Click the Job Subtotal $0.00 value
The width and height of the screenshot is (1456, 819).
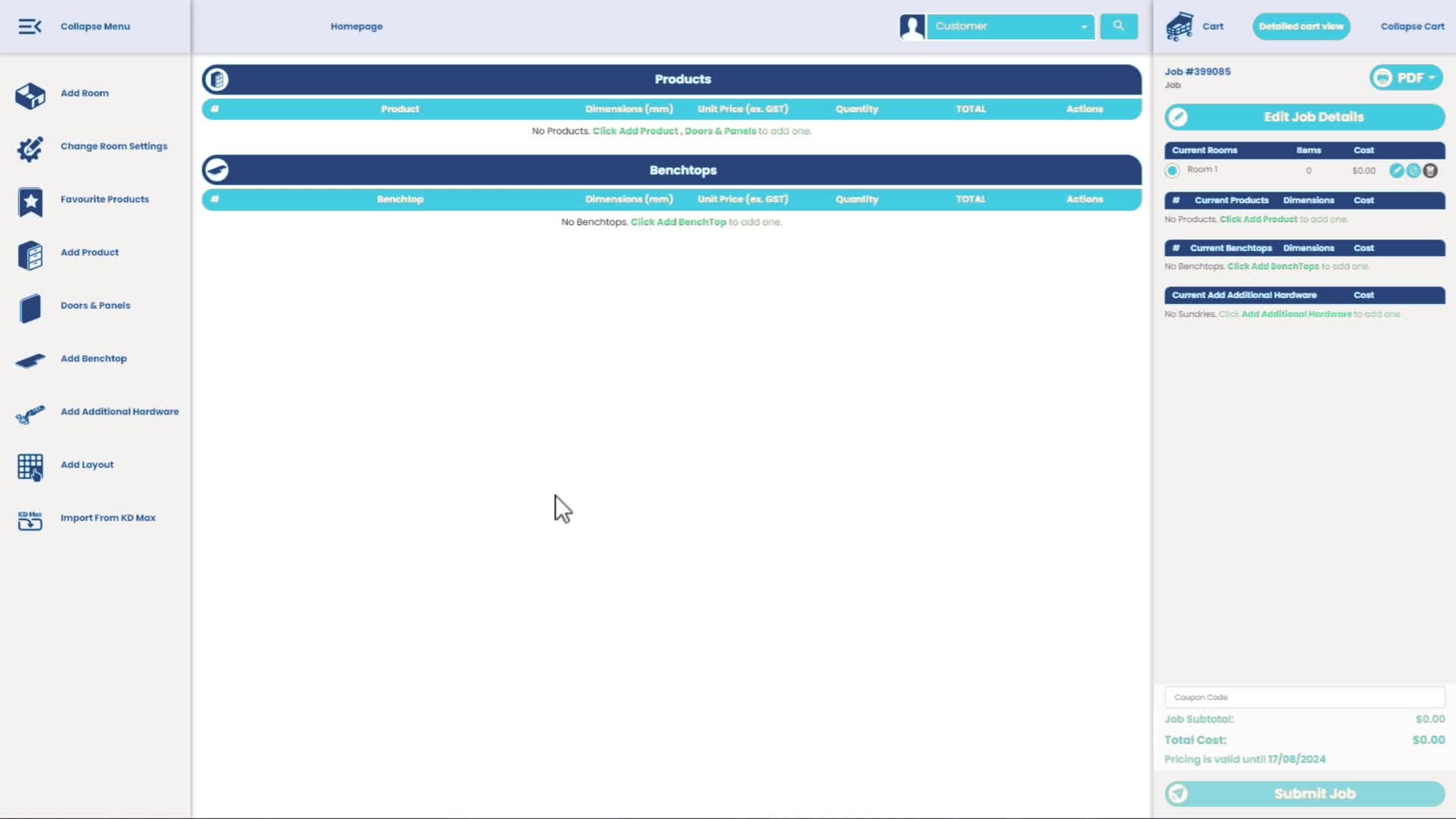(x=1430, y=719)
